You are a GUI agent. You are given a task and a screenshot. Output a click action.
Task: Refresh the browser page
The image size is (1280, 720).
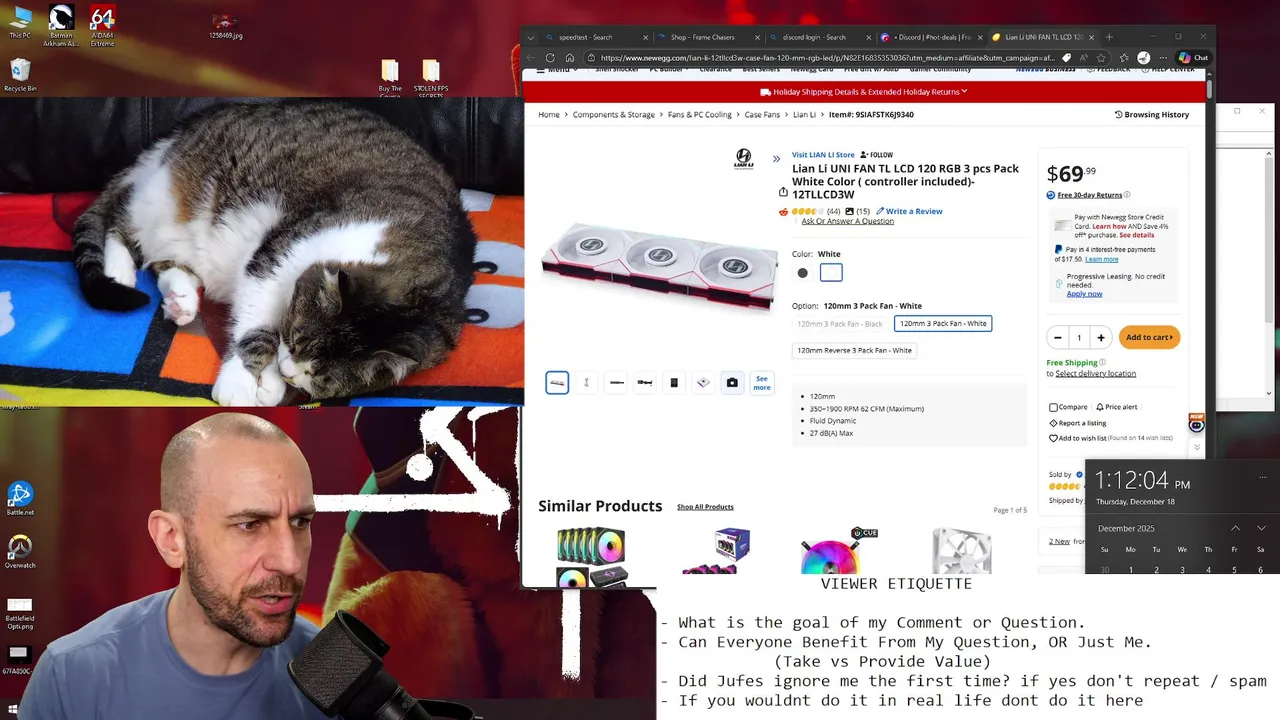pyautogui.click(x=550, y=58)
